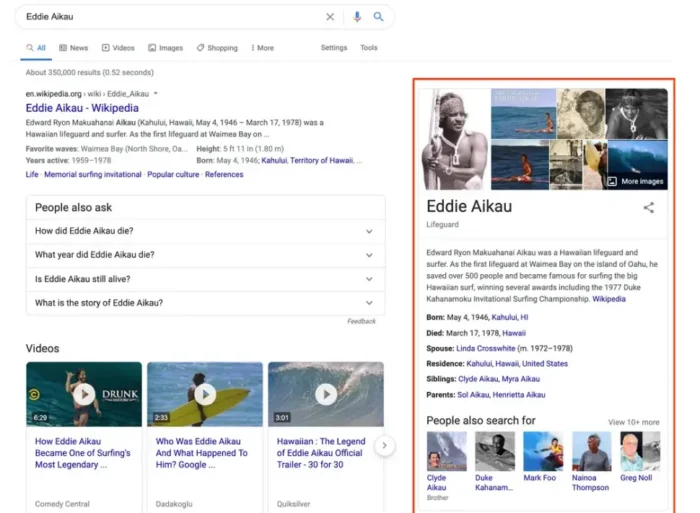Play the 'Who Was Eddie Aikau' video

[205, 394]
